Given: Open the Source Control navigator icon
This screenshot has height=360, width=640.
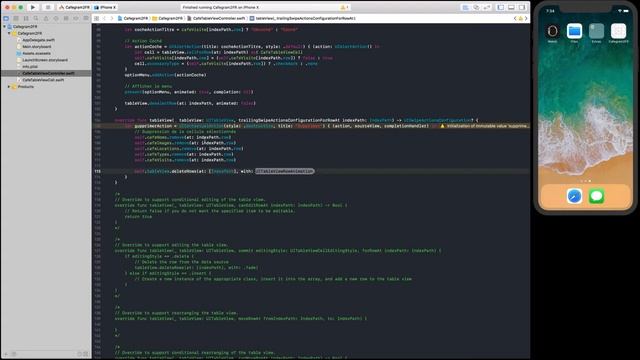Looking at the screenshot, I should tap(16, 18).
